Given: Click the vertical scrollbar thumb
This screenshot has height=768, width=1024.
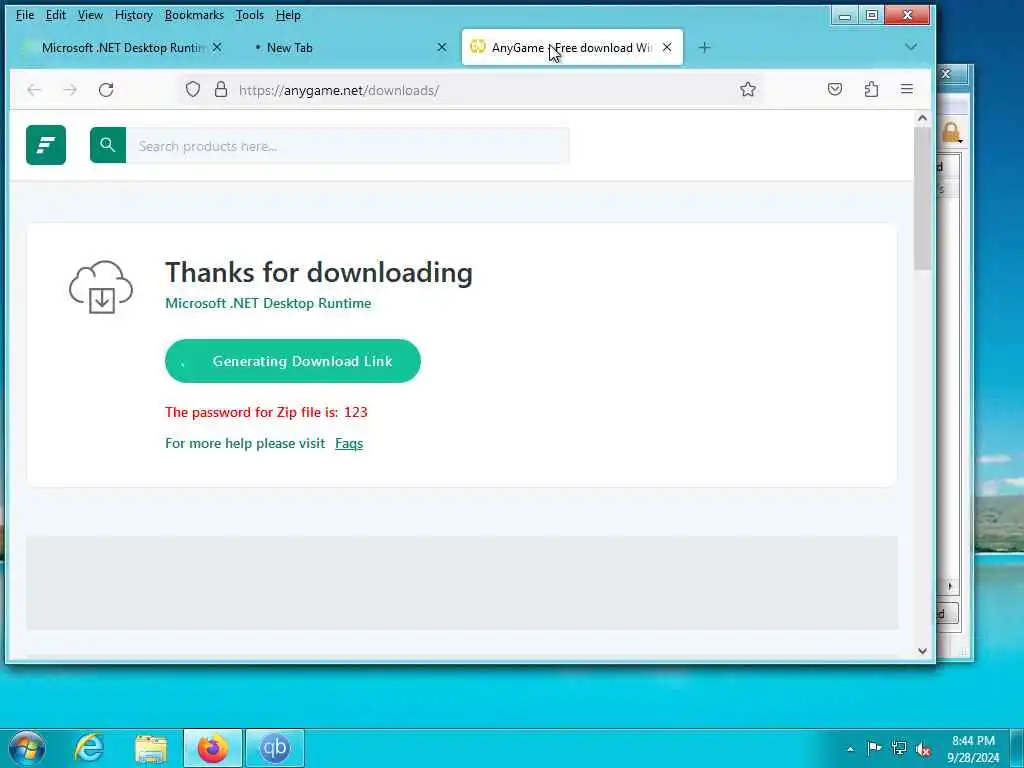Looking at the screenshot, I should [x=922, y=199].
